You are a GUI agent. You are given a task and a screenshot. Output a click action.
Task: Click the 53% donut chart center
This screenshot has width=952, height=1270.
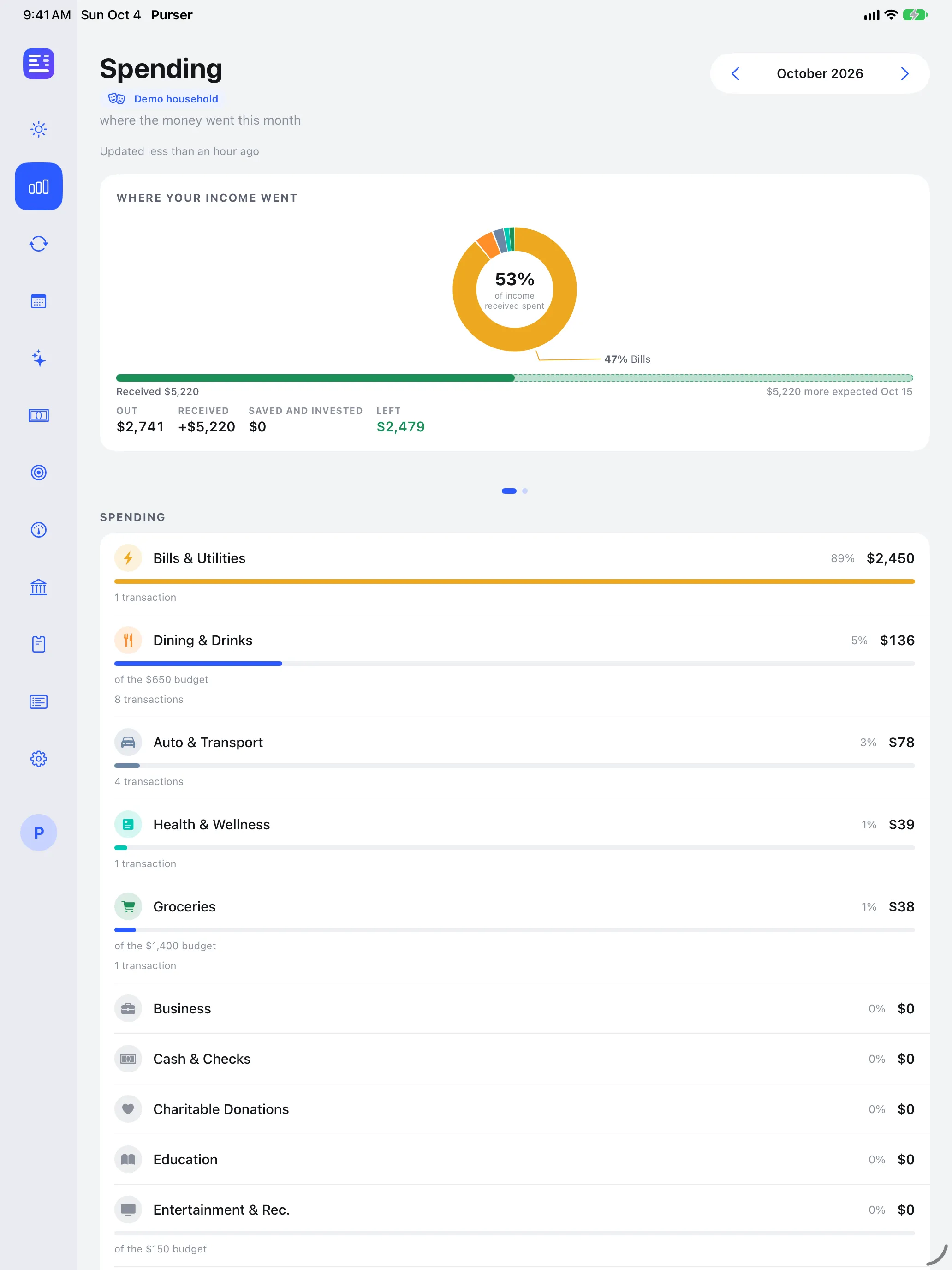point(515,289)
